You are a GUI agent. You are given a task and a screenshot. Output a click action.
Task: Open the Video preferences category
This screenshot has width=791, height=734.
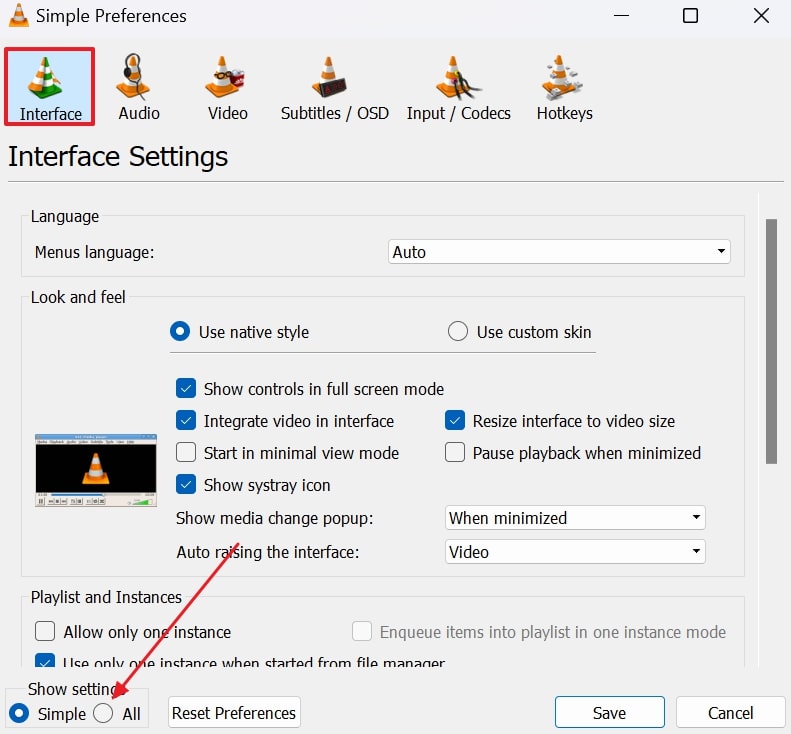click(228, 87)
